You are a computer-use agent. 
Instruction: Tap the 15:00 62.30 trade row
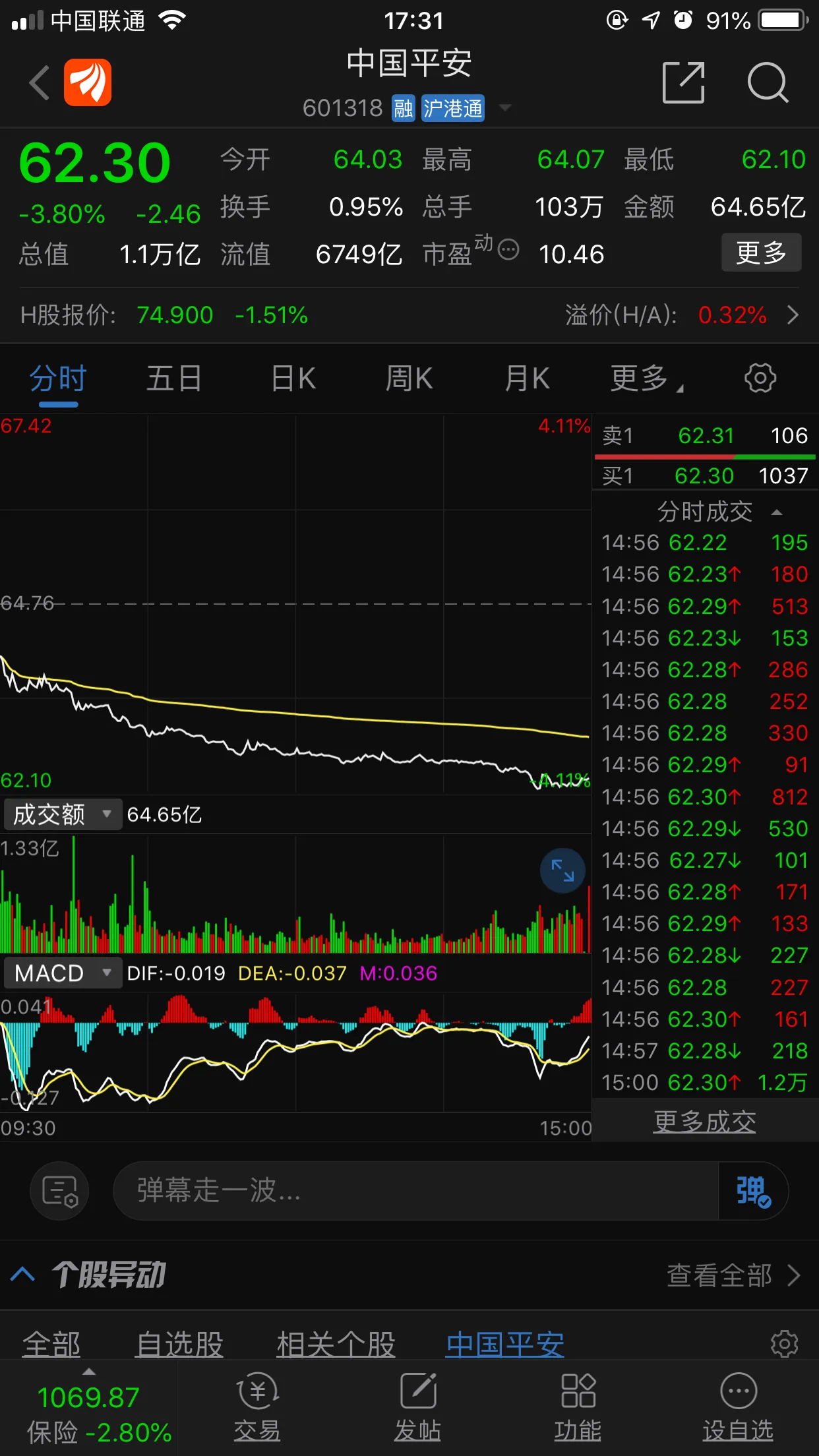click(x=705, y=1082)
